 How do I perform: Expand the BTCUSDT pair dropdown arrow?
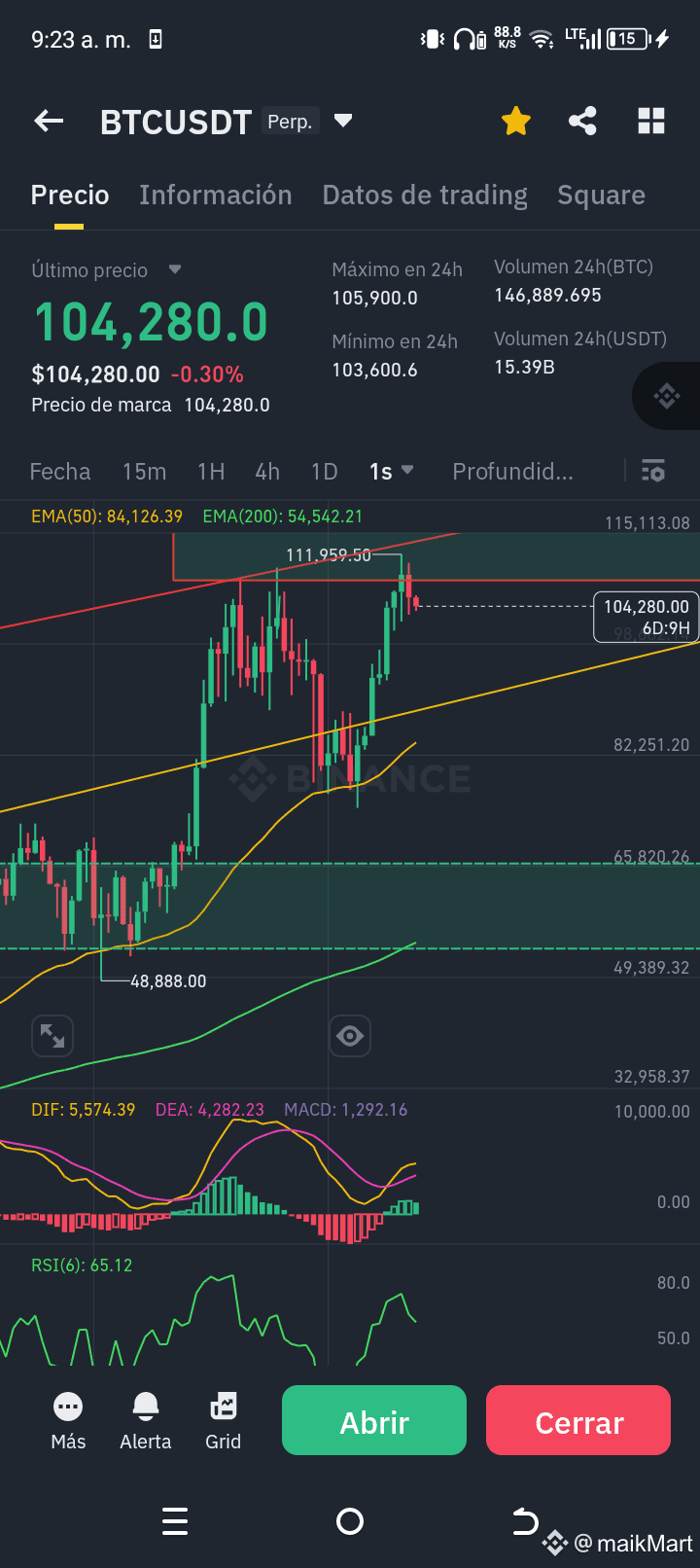coord(342,122)
